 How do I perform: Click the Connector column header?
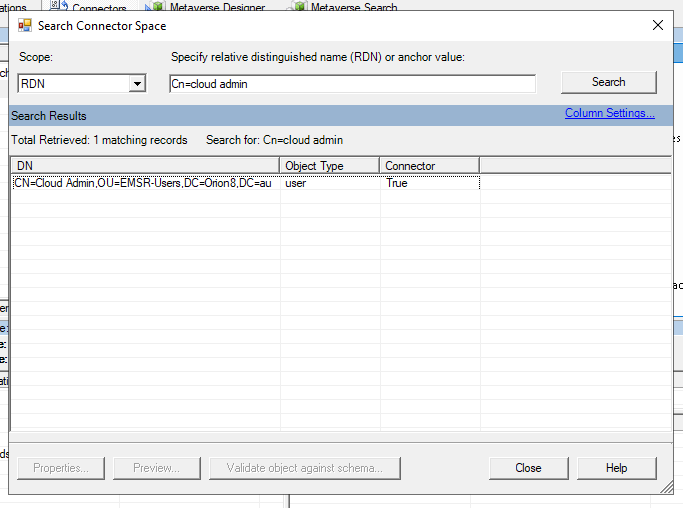pyautogui.click(x=429, y=165)
